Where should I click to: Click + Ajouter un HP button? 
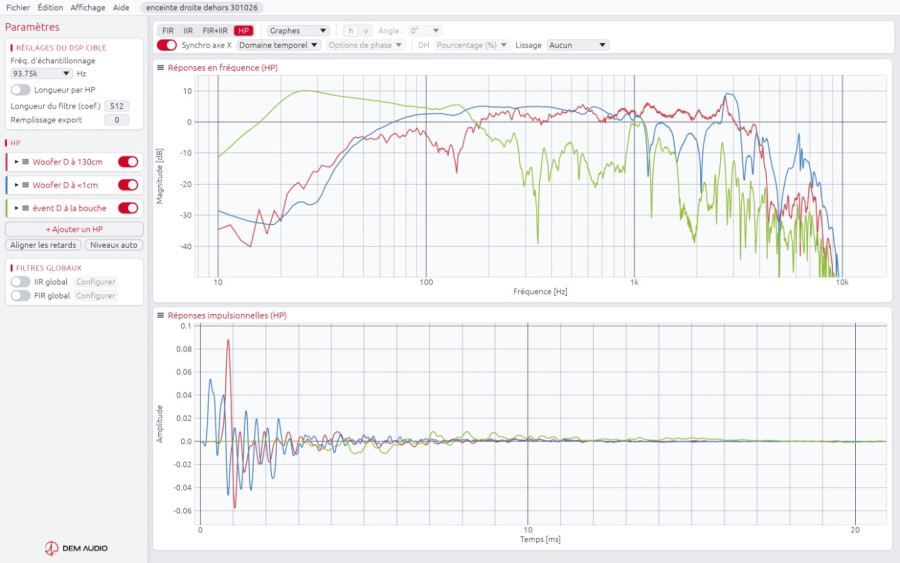[74, 229]
